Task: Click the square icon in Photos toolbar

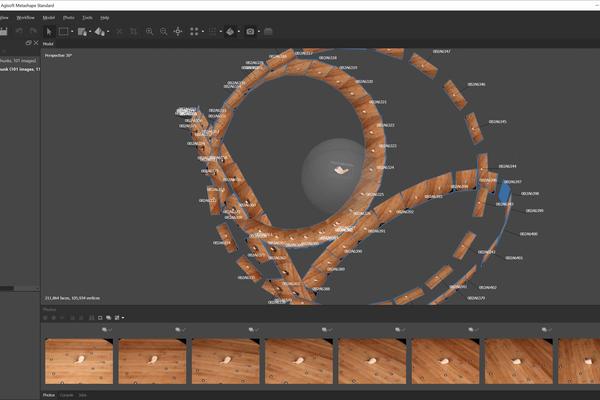Action: point(100,318)
